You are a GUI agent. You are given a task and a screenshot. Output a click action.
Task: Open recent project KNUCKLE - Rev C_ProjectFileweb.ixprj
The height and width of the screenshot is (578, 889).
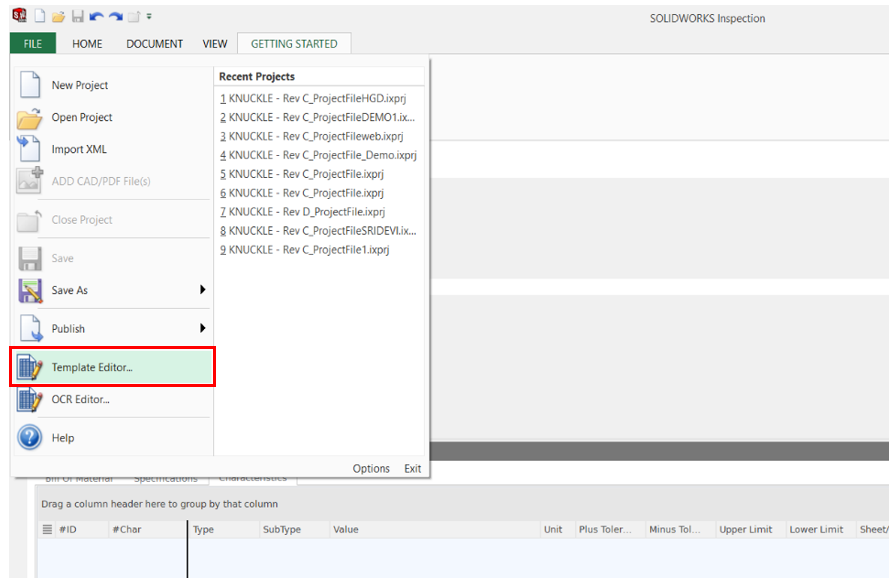[x=312, y=136]
